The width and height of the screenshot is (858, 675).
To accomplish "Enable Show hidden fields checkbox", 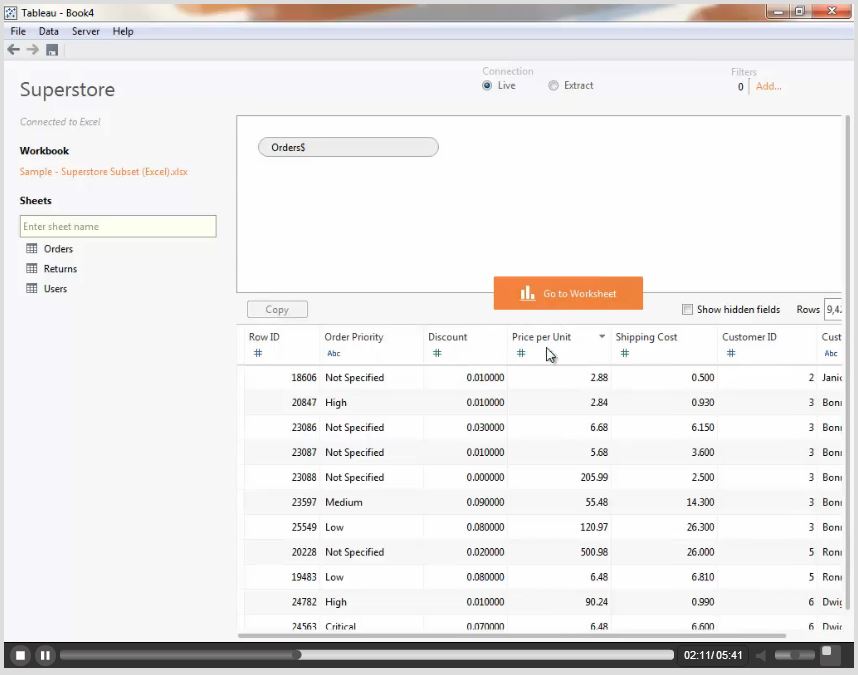I will [x=687, y=310].
